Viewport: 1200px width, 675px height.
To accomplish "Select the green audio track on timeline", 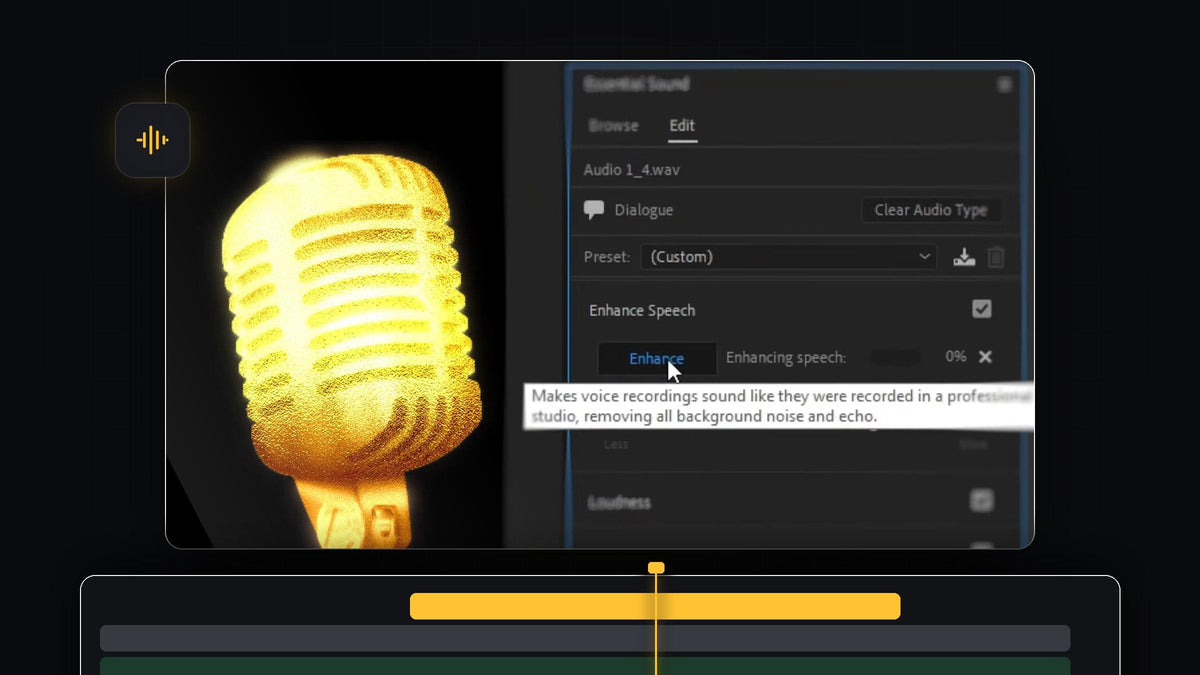I will click(585, 666).
